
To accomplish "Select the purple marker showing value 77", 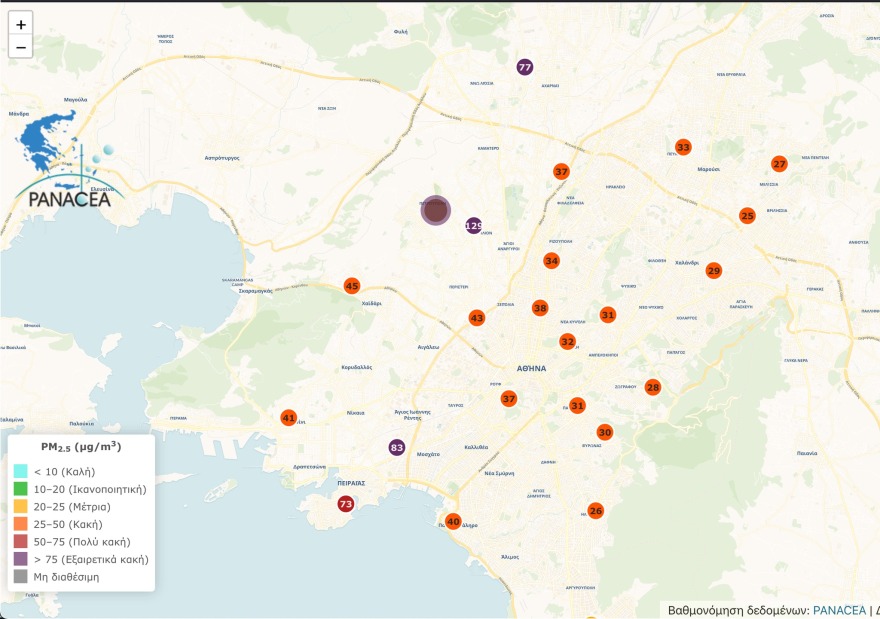I will click(524, 67).
